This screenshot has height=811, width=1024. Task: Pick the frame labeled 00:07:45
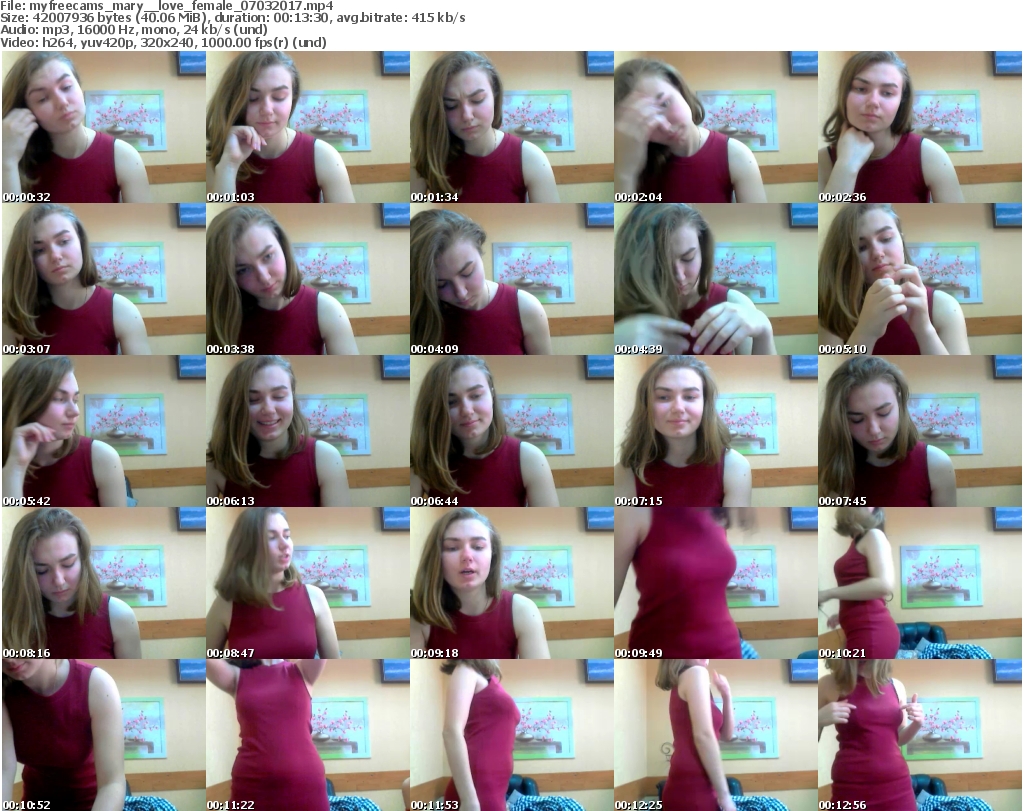(920, 431)
